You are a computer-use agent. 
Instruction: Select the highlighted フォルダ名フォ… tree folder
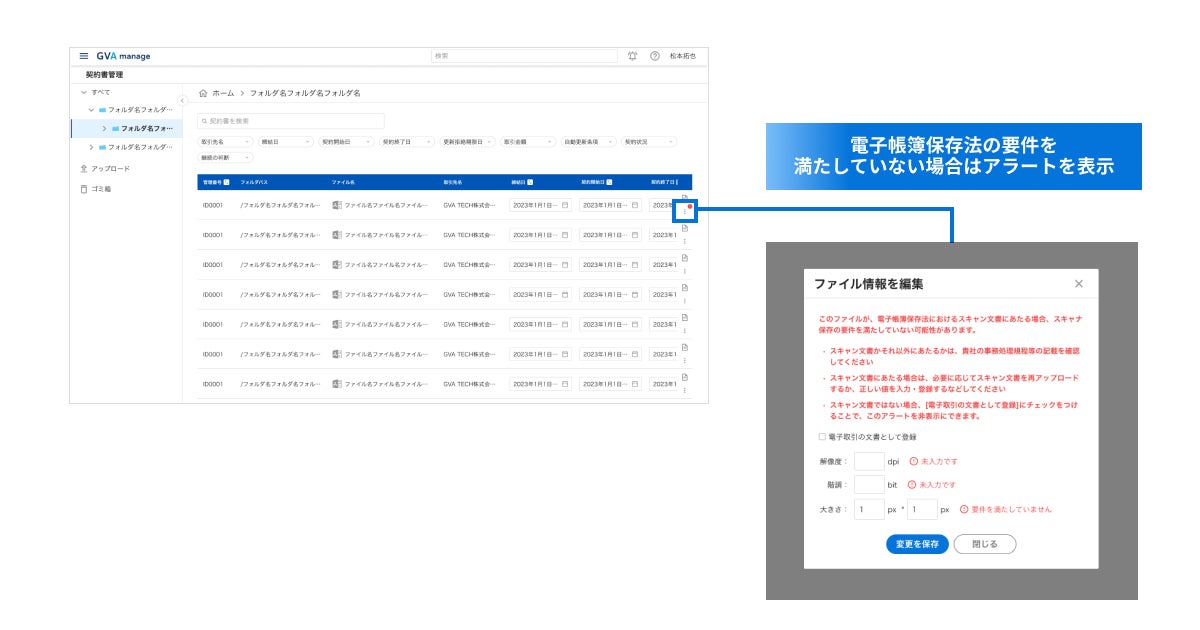[126, 128]
